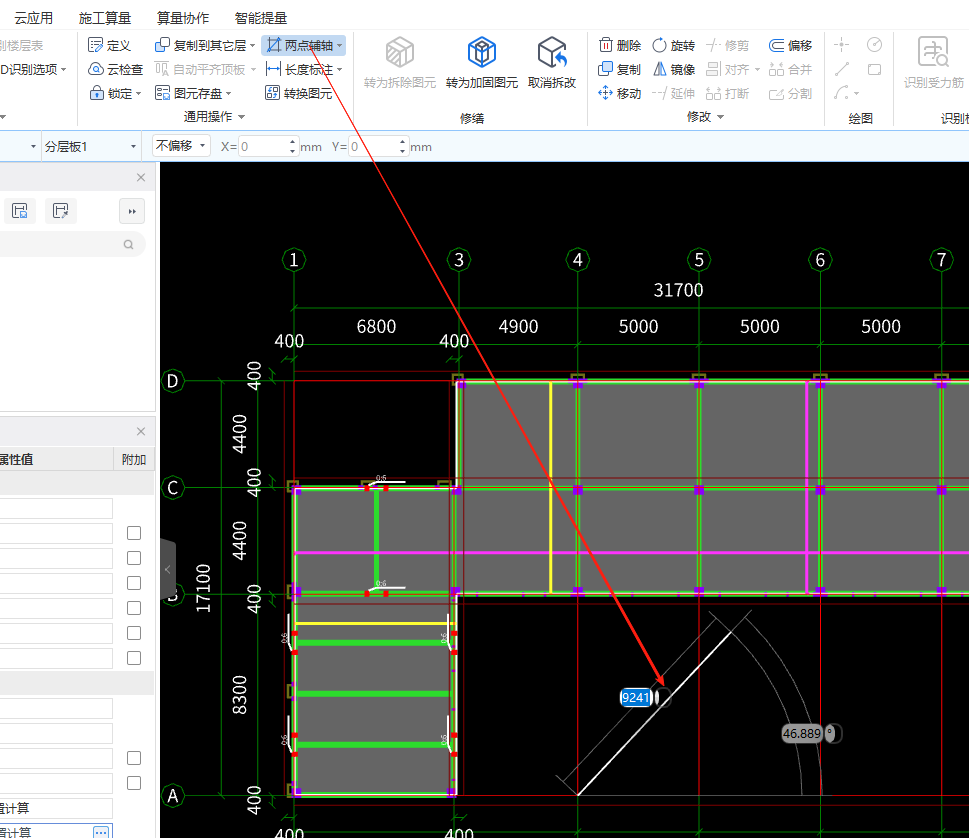Click the second panel edit icon
969x838 pixels.
pyautogui.click(x=61, y=211)
